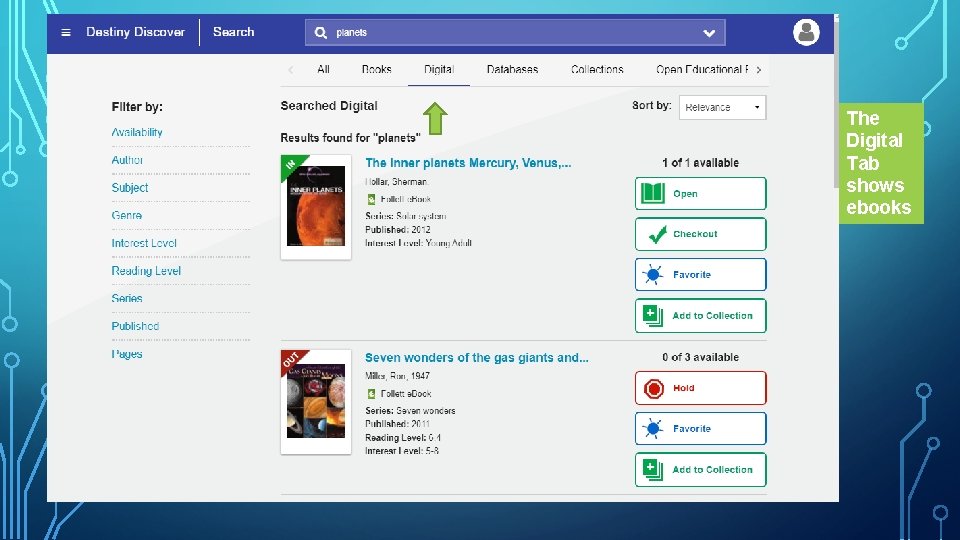
Task: Switch to the All tab
Action: point(323,70)
